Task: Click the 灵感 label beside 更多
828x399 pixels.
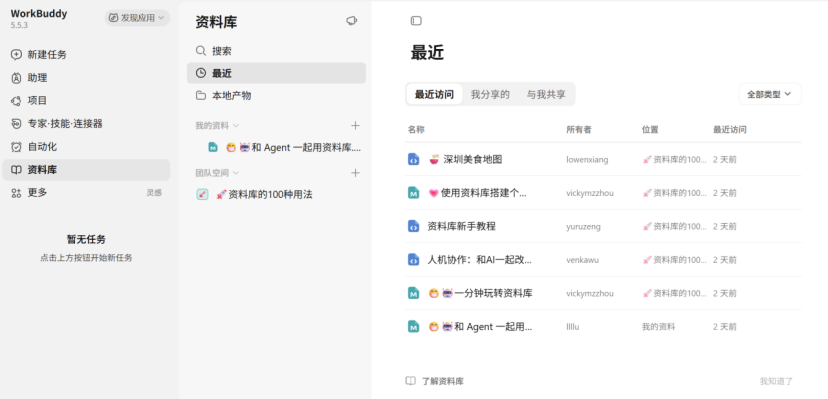Action: (154, 193)
